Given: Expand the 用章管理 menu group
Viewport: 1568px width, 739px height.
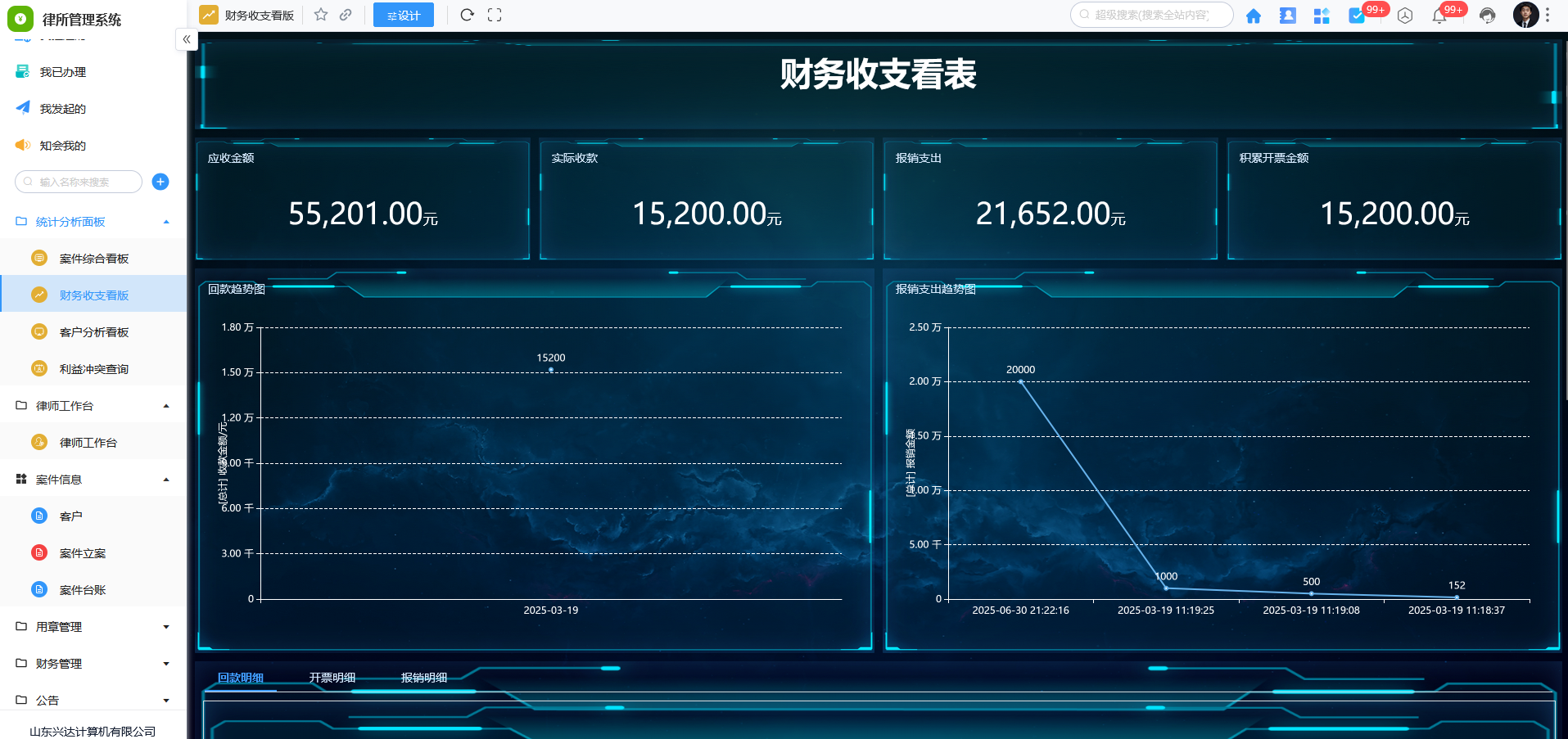Looking at the screenshot, I should pyautogui.click(x=166, y=627).
